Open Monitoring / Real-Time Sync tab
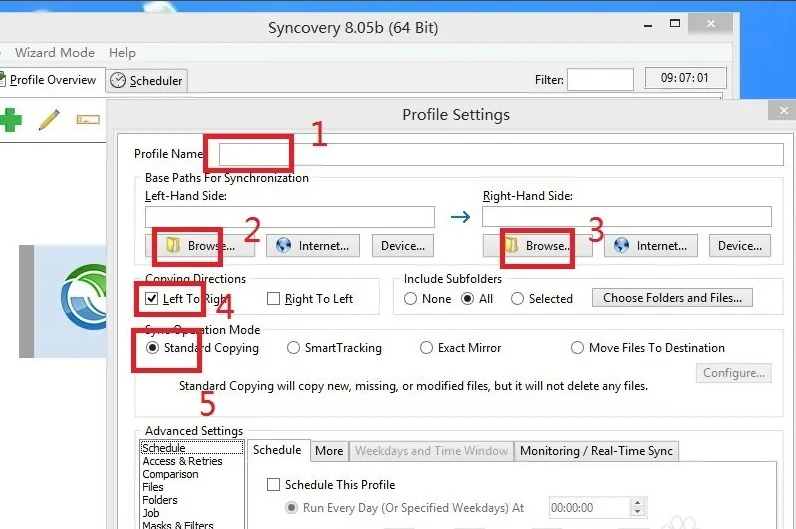Viewport: 796px width, 529px height. (x=596, y=451)
